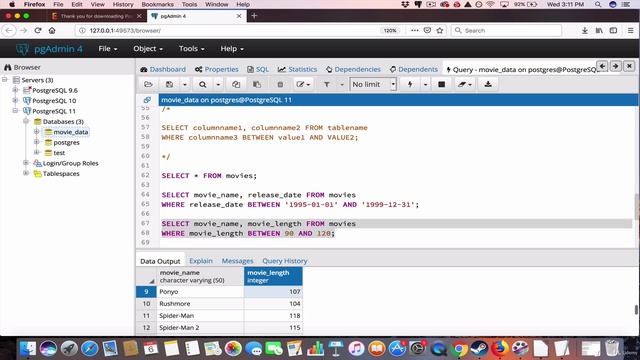
Task: Open the Clear eraser dropdown
Action: click(464, 84)
